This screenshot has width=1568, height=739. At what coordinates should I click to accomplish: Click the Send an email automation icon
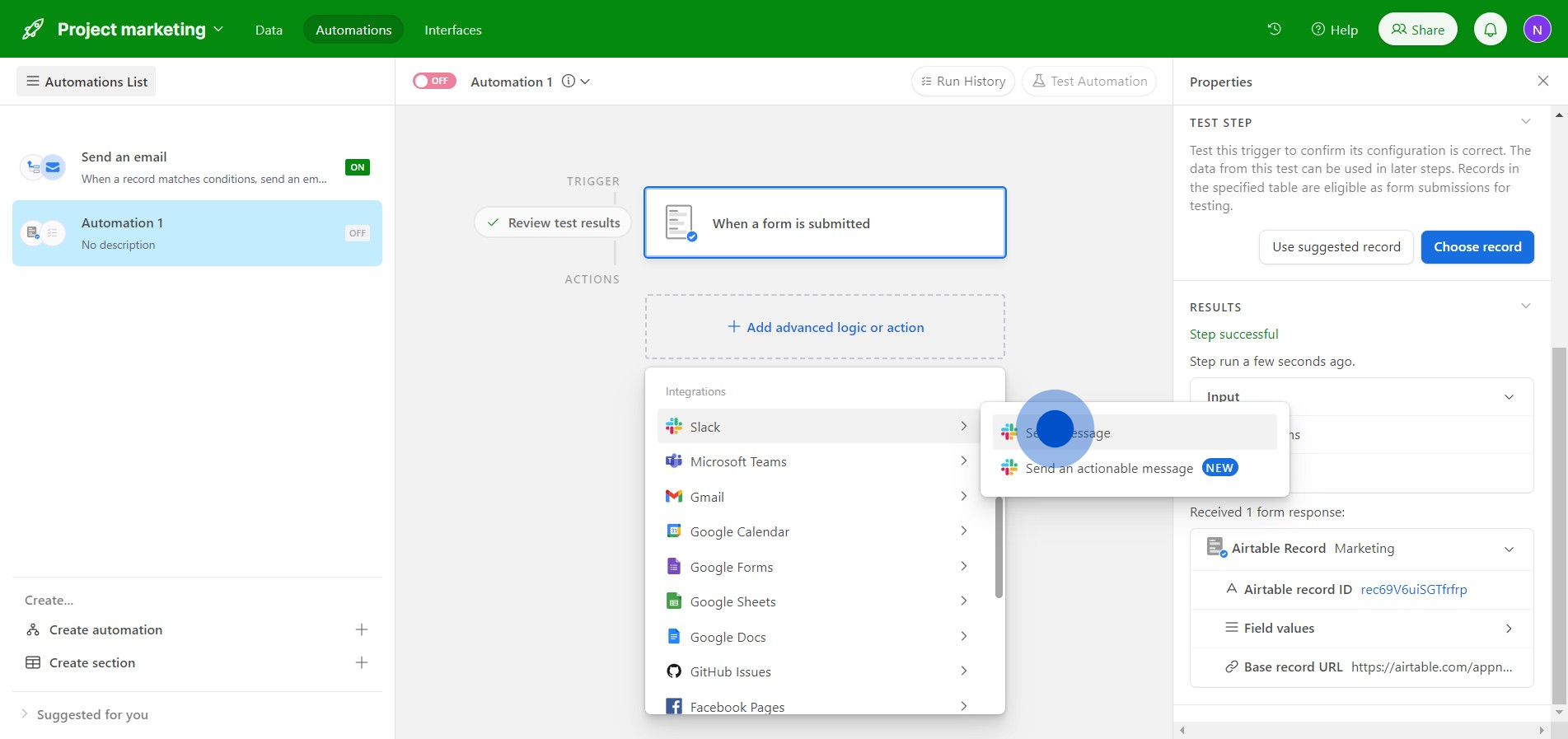pos(43,167)
